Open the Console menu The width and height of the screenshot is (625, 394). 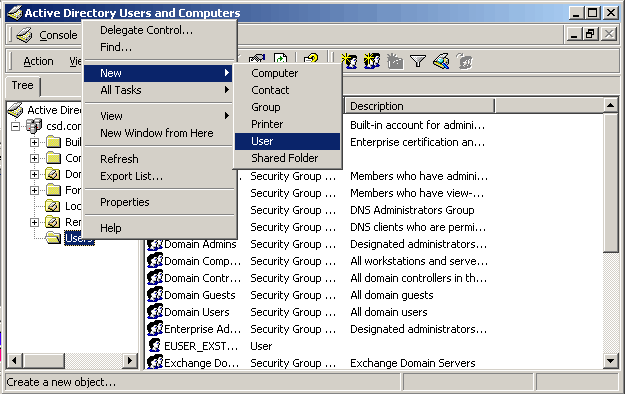coord(58,35)
